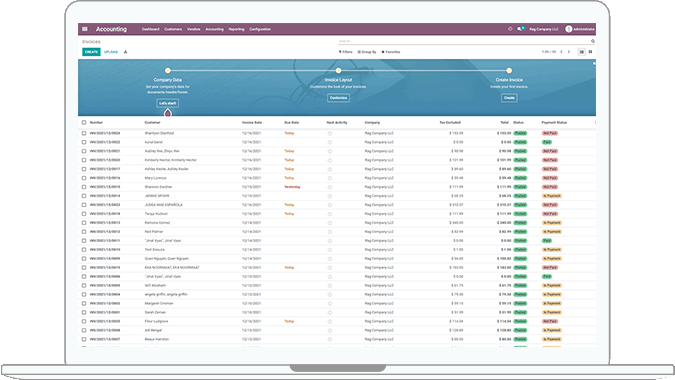The image size is (675, 380).
Task: Open optional columns menu at header end
Action: [x=595, y=123]
